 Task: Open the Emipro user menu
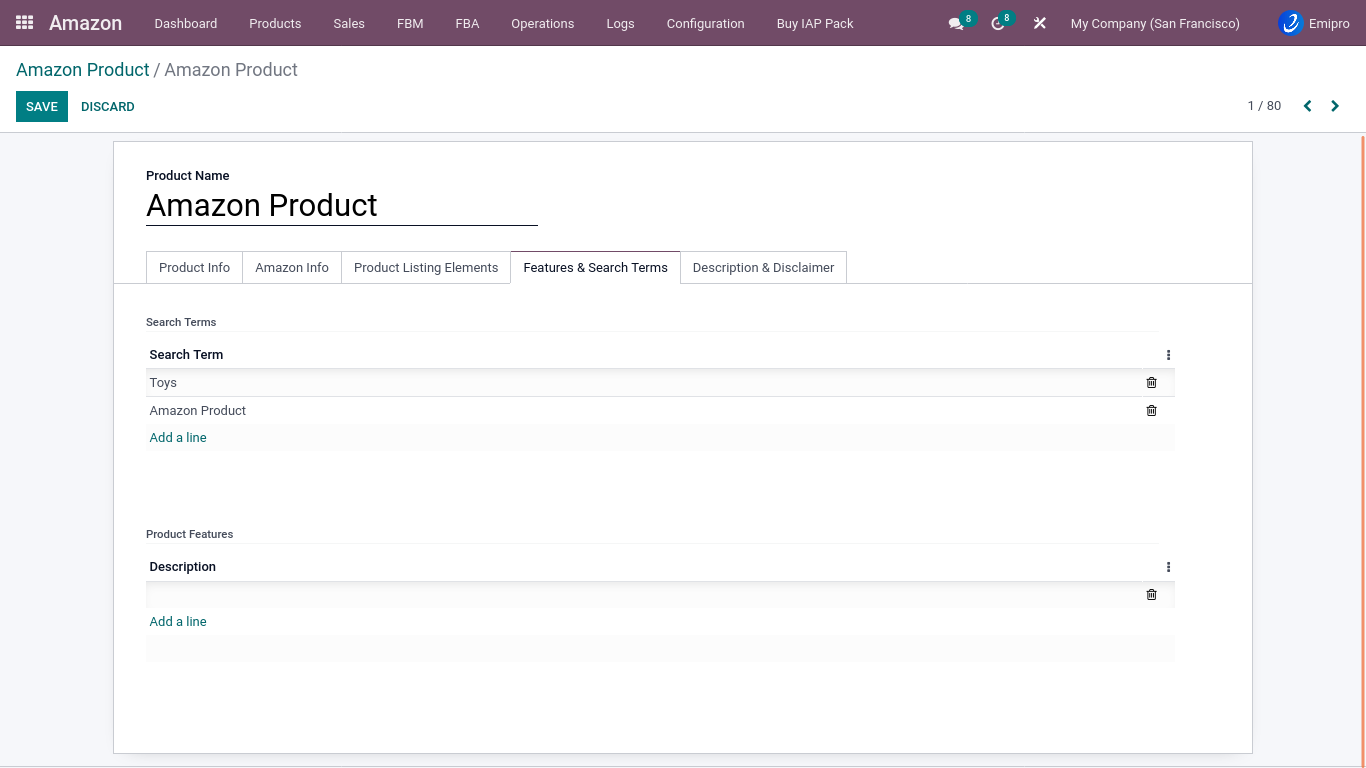pos(1314,23)
